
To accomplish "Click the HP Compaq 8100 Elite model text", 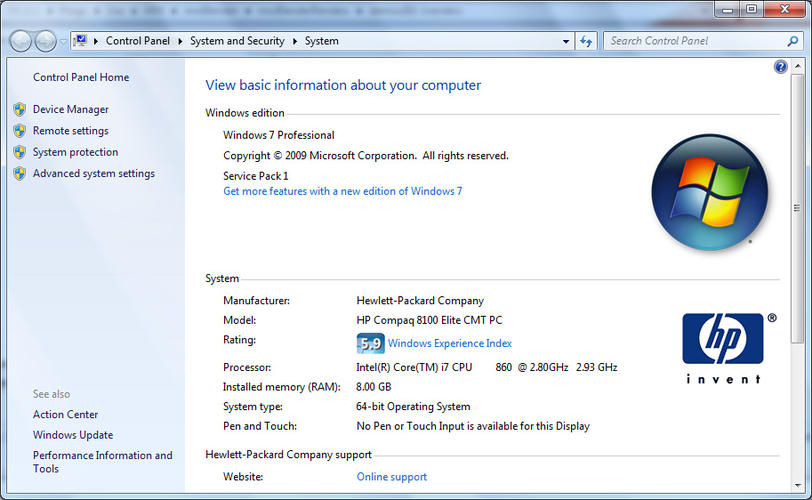I will click(429, 320).
